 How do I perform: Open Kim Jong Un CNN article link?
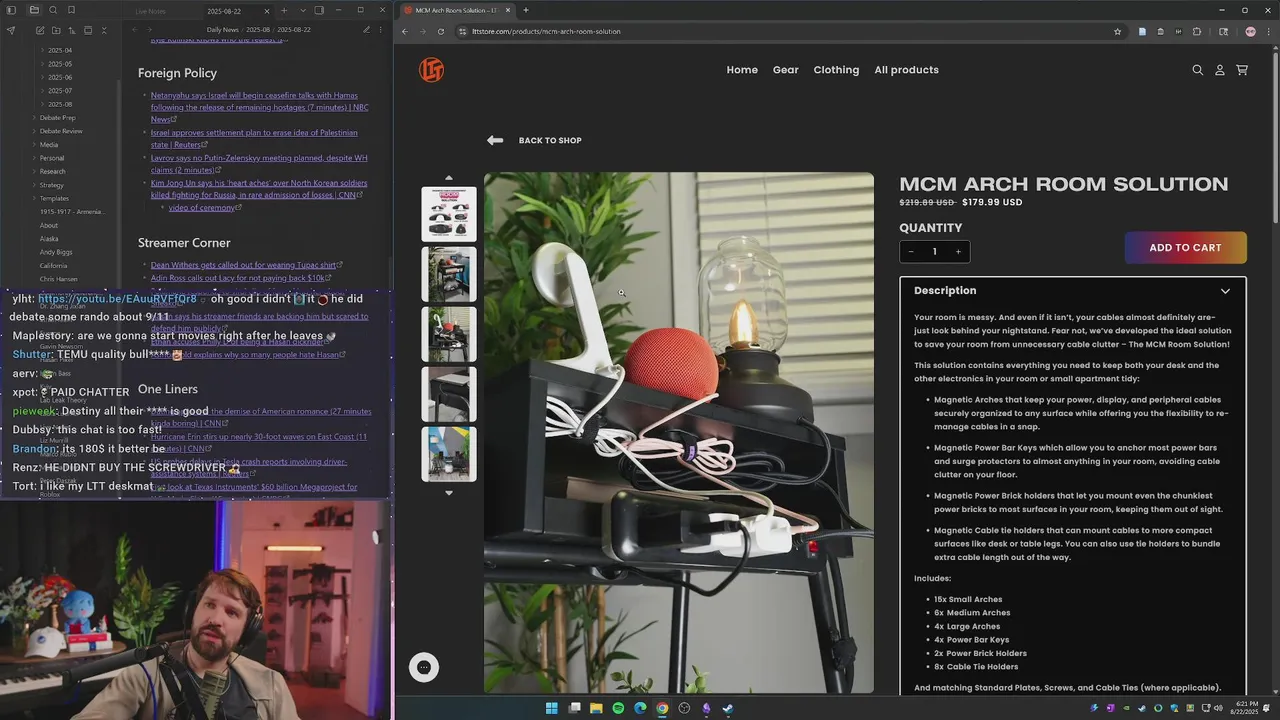[259, 189]
